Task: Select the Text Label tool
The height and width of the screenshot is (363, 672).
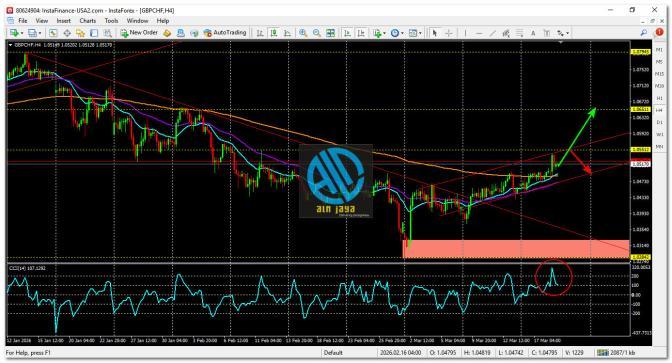Action: pos(547,33)
